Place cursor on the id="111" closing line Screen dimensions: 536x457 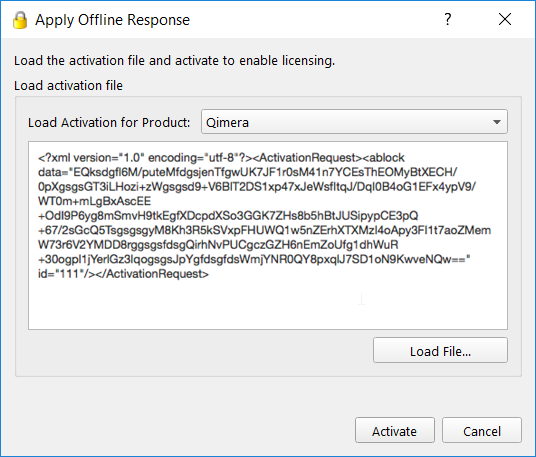coord(123,274)
